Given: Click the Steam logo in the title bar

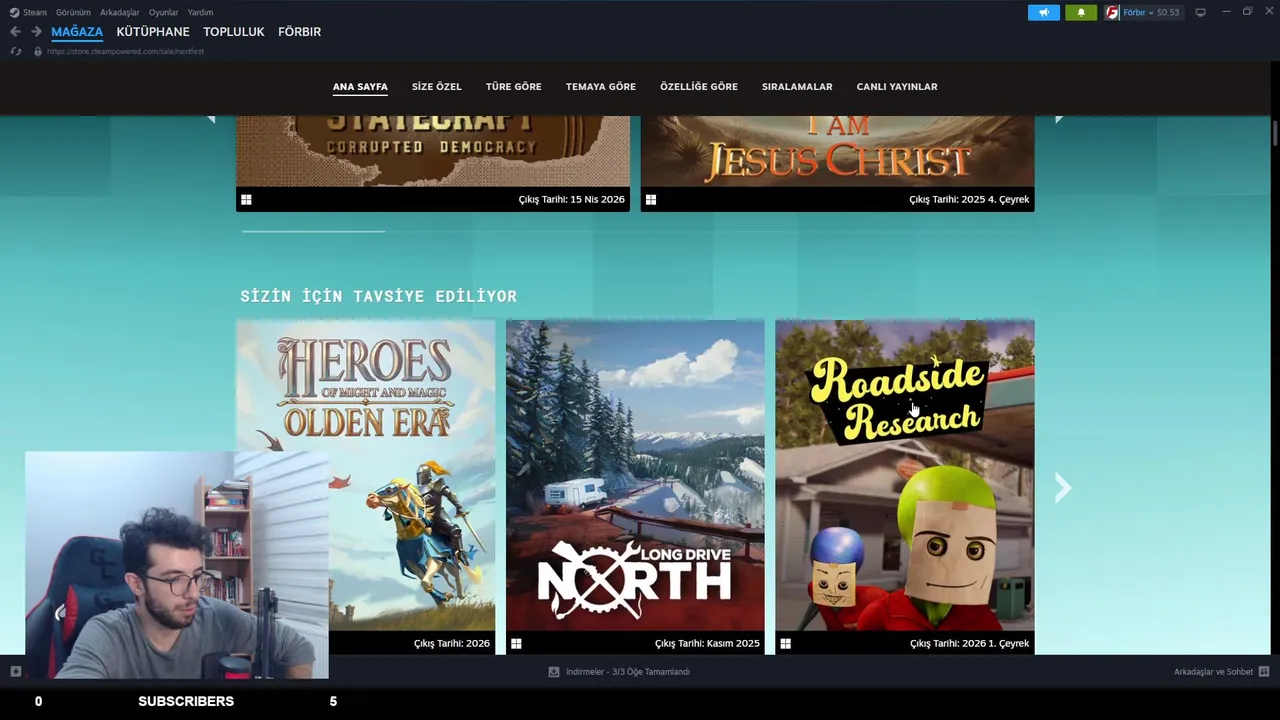Looking at the screenshot, I should tap(14, 12).
